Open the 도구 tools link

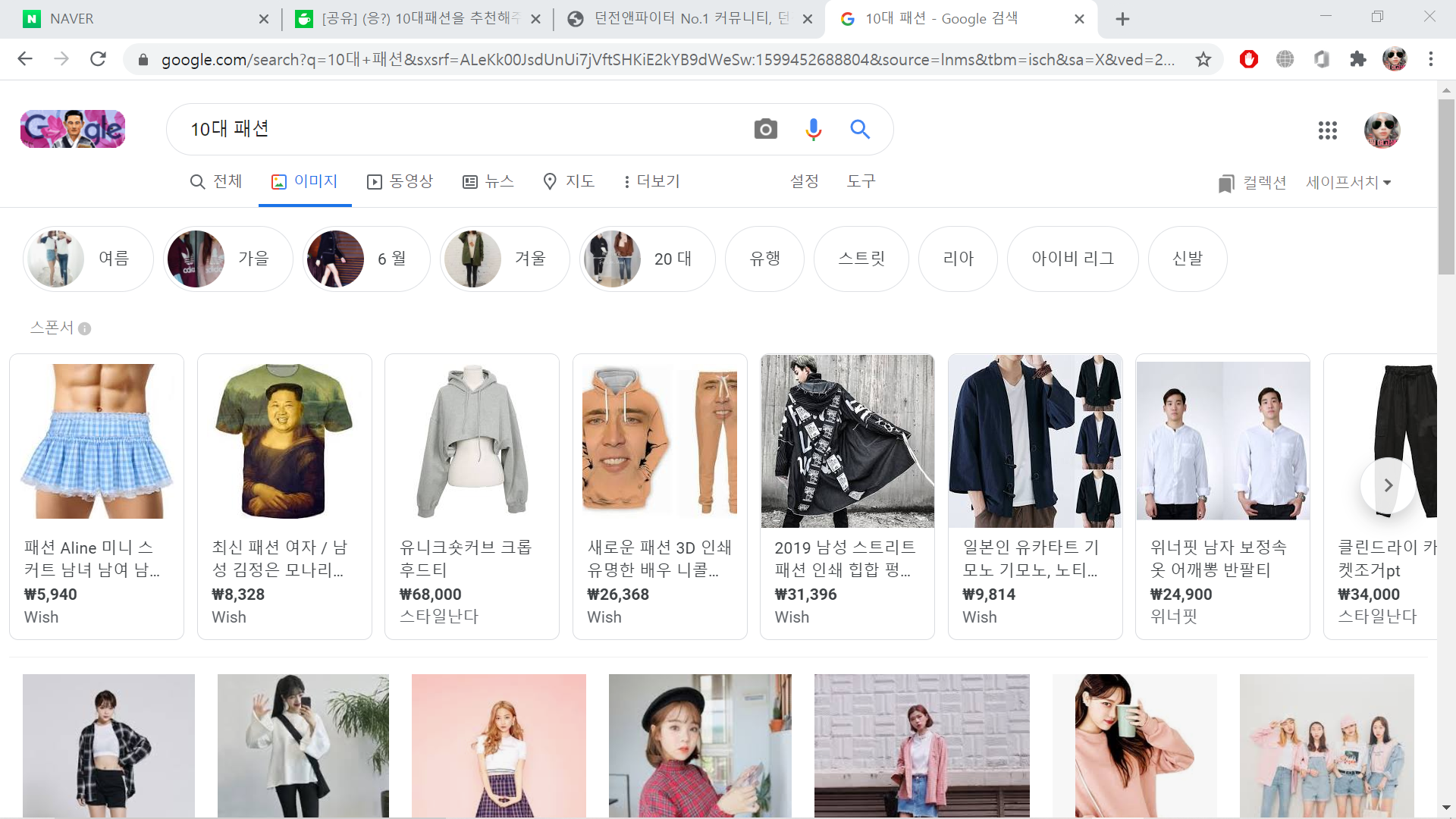pyautogui.click(x=861, y=181)
